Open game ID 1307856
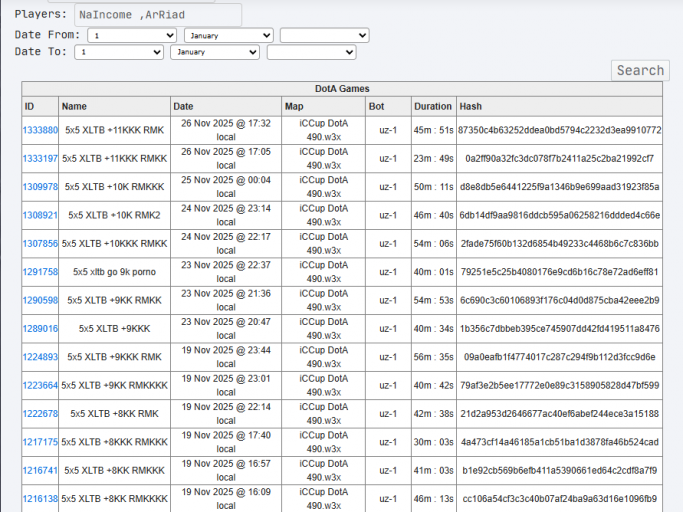683x512 pixels. click(40, 243)
